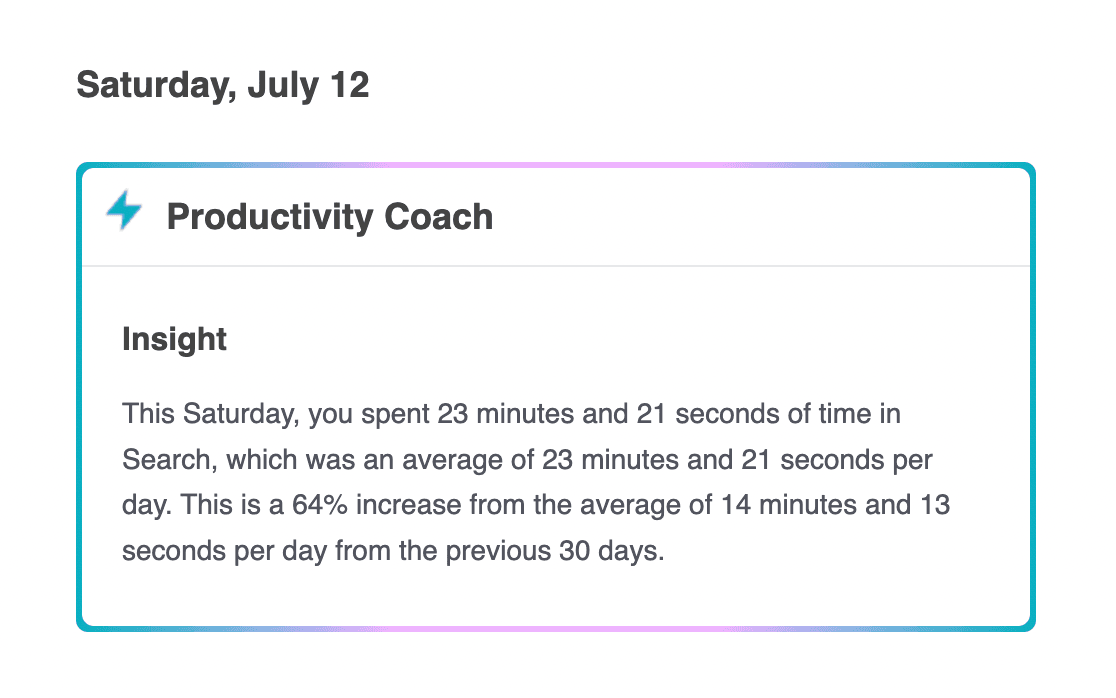This screenshot has height=698, width=1116.
Task: Select the "Productivity Coach" card title
Action: 329,217
